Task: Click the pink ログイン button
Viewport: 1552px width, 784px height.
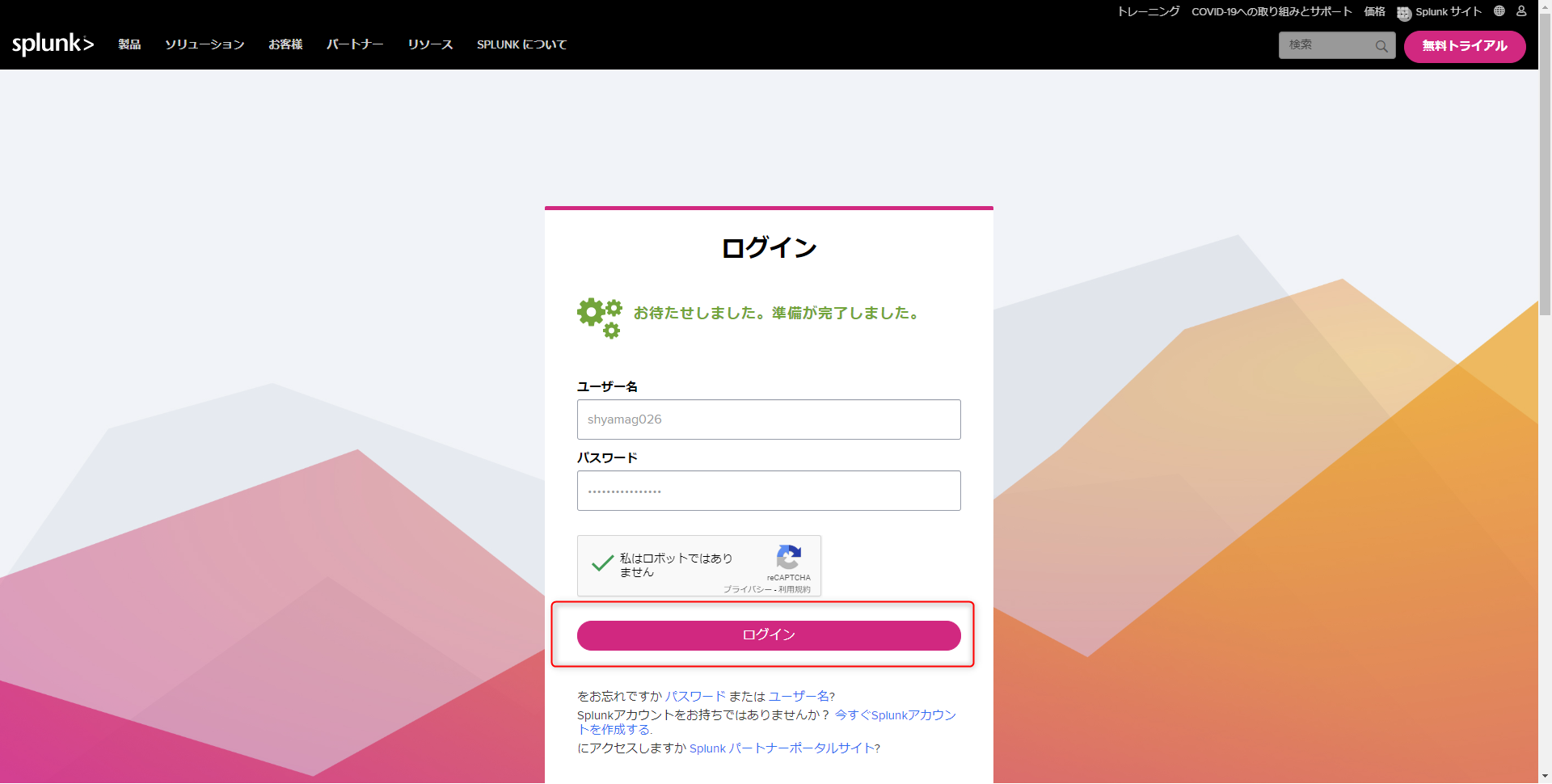Action: pos(769,635)
